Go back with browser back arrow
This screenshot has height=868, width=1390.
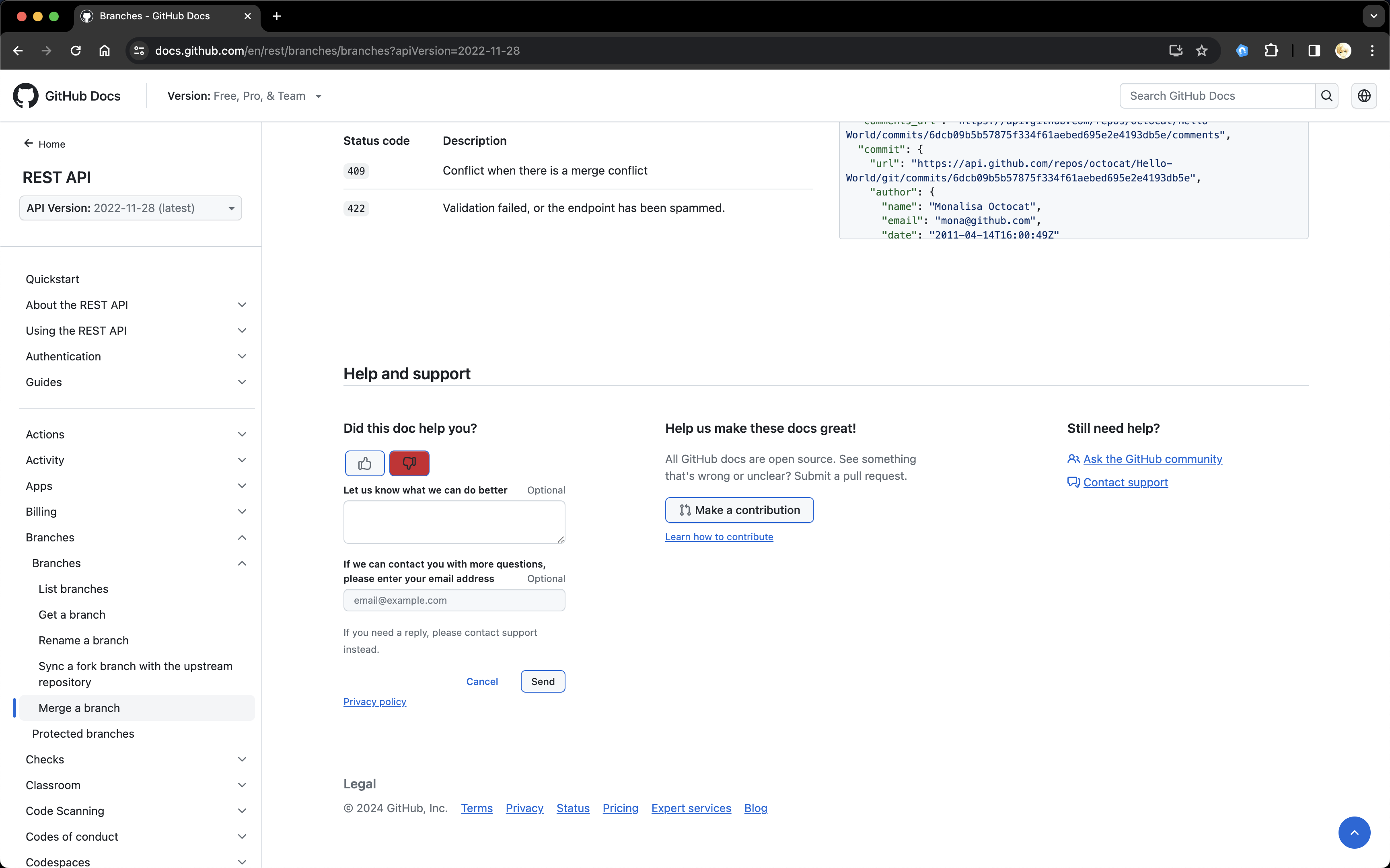[x=18, y=51]
